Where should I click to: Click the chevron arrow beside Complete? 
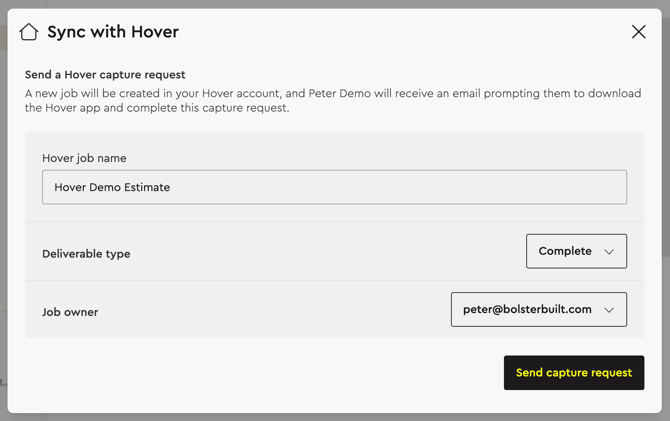click(x=609, y=252)
